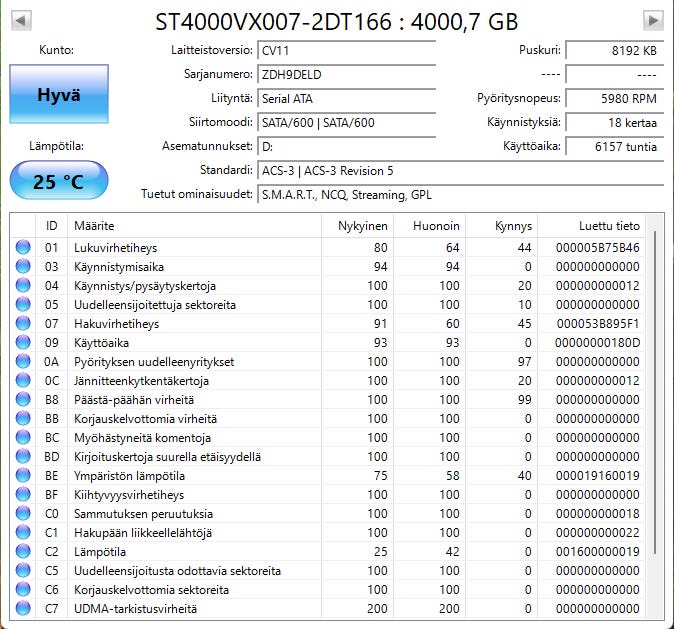This screenshot has width=674, height=629.
Task: Select raw value 000019160019
Action: click(x=597, y=476)
